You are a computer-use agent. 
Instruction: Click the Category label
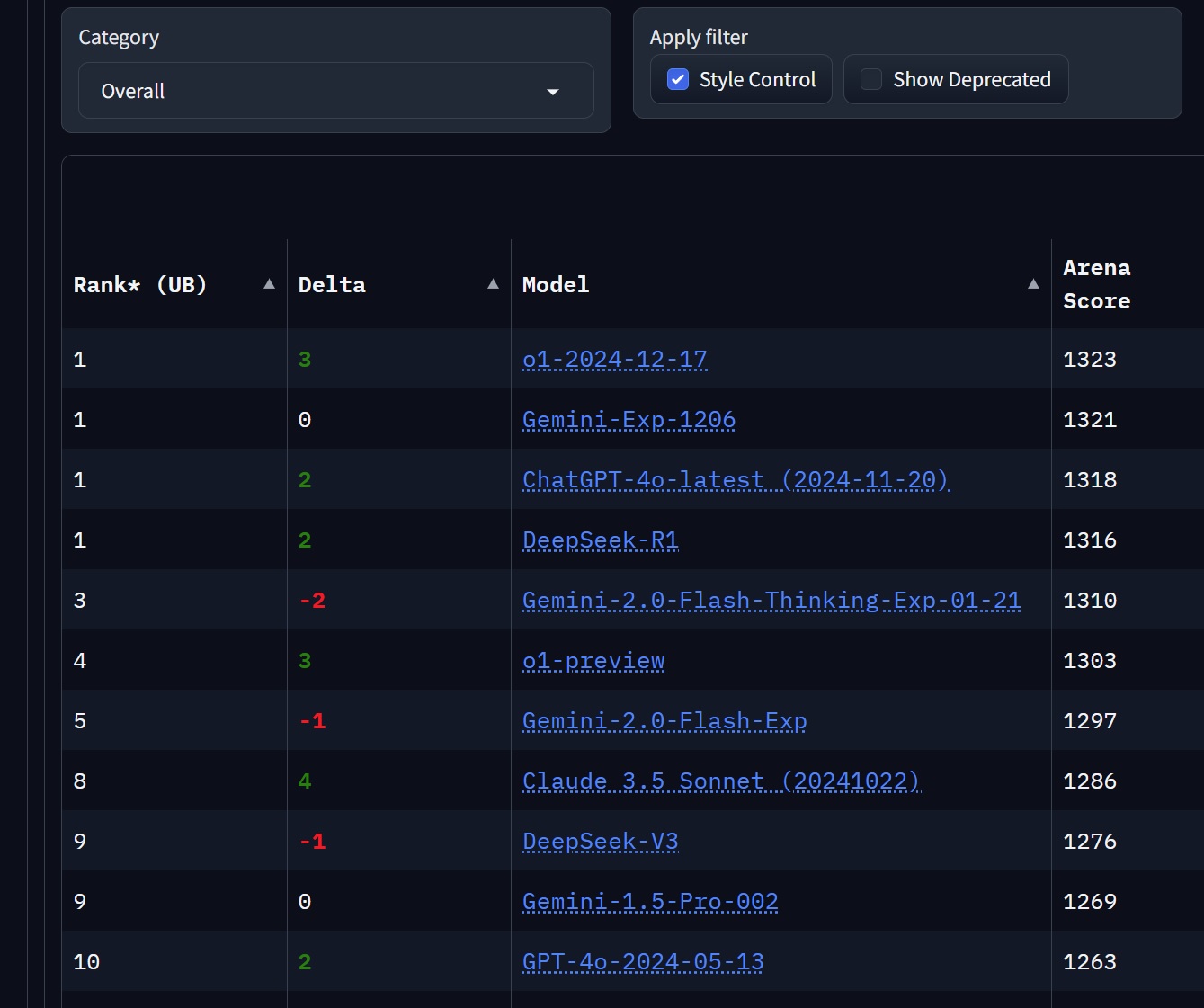(x=119, y=38)
